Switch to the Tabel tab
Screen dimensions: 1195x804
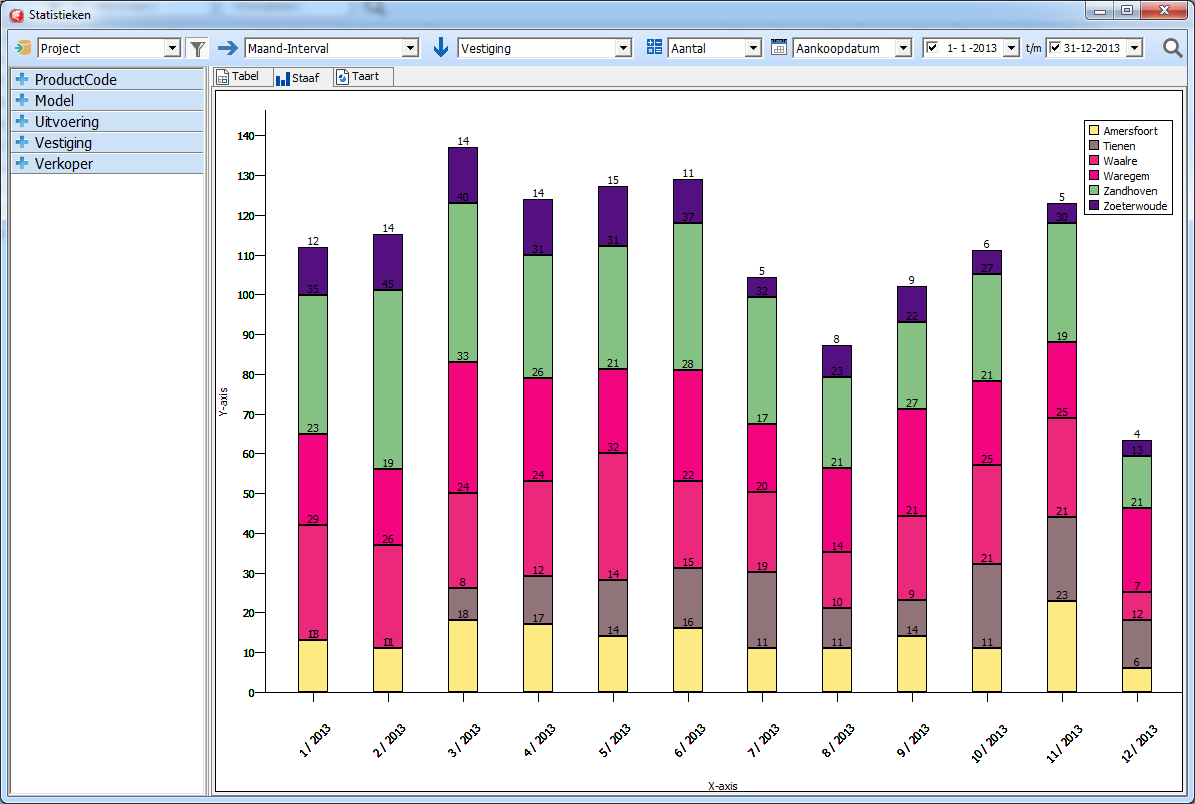pyautogui.click(x=238, y=77)
